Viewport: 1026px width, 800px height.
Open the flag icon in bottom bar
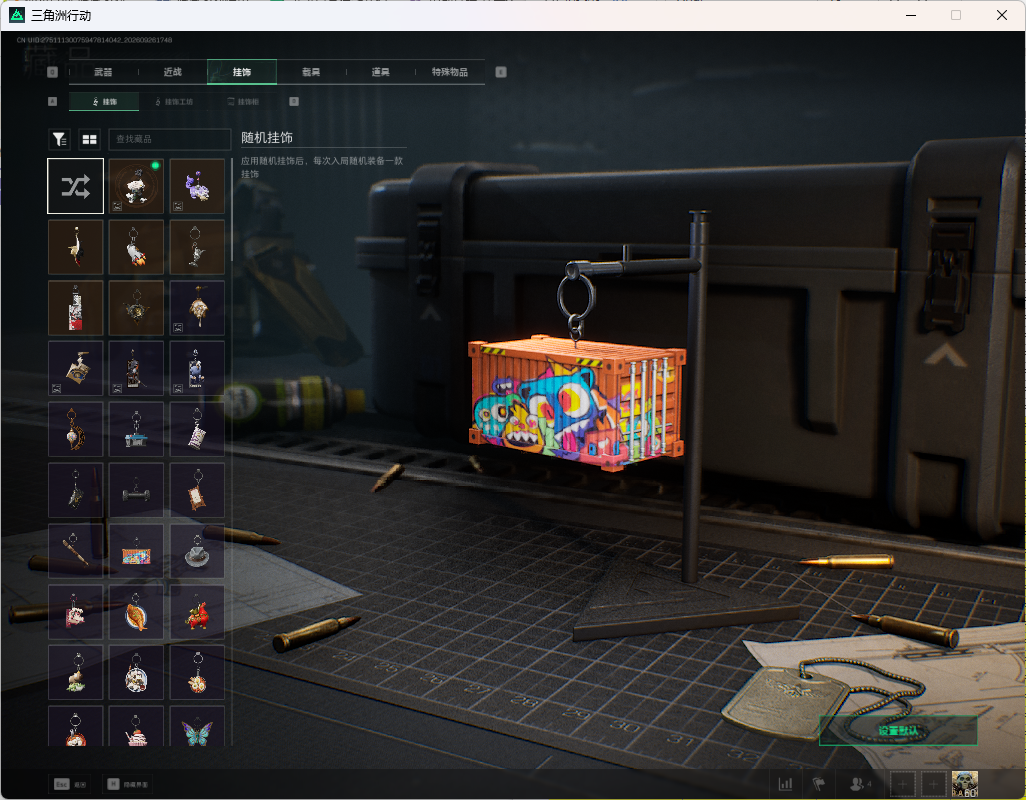pos(819,784)
